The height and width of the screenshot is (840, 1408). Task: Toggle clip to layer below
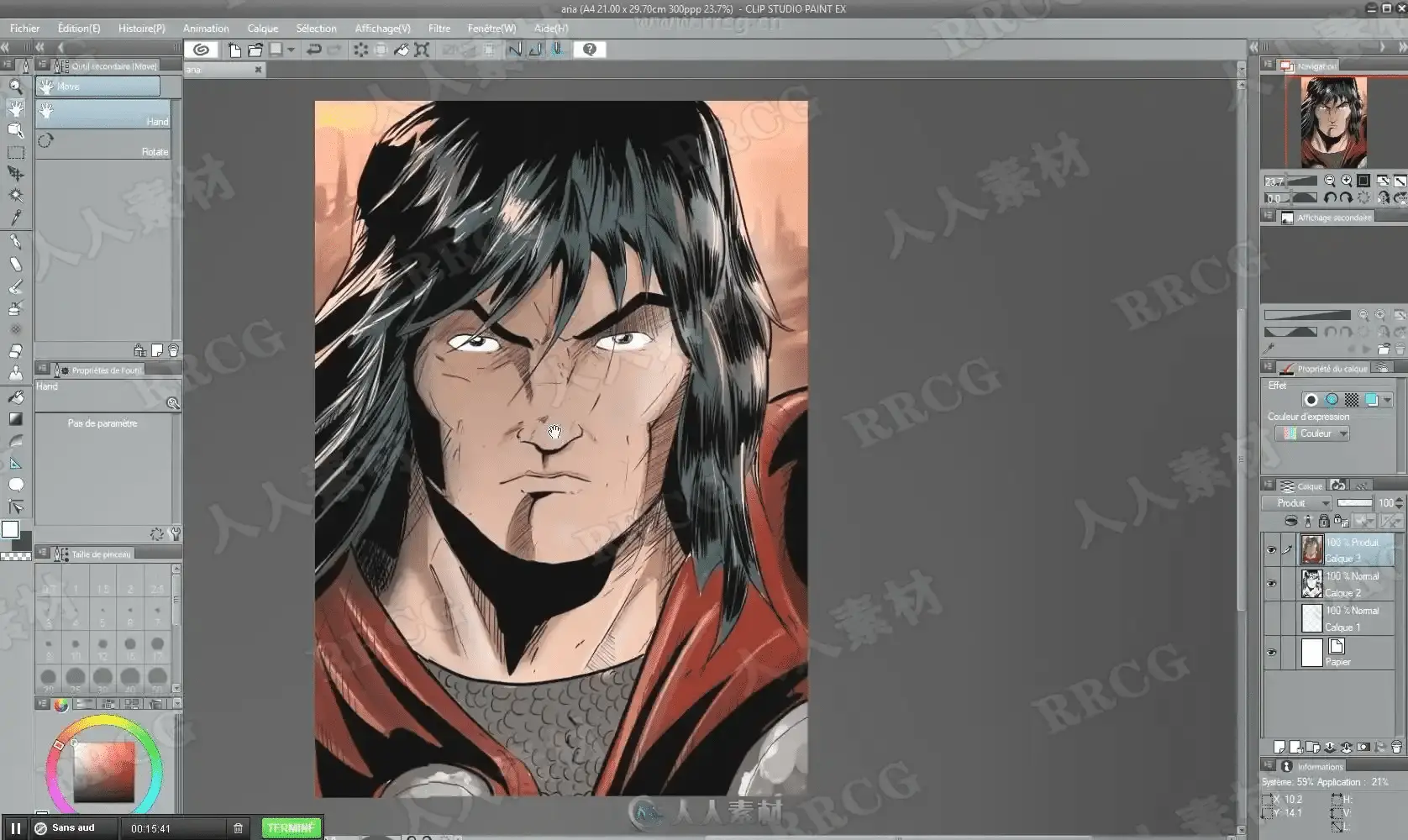point(1291,522)
